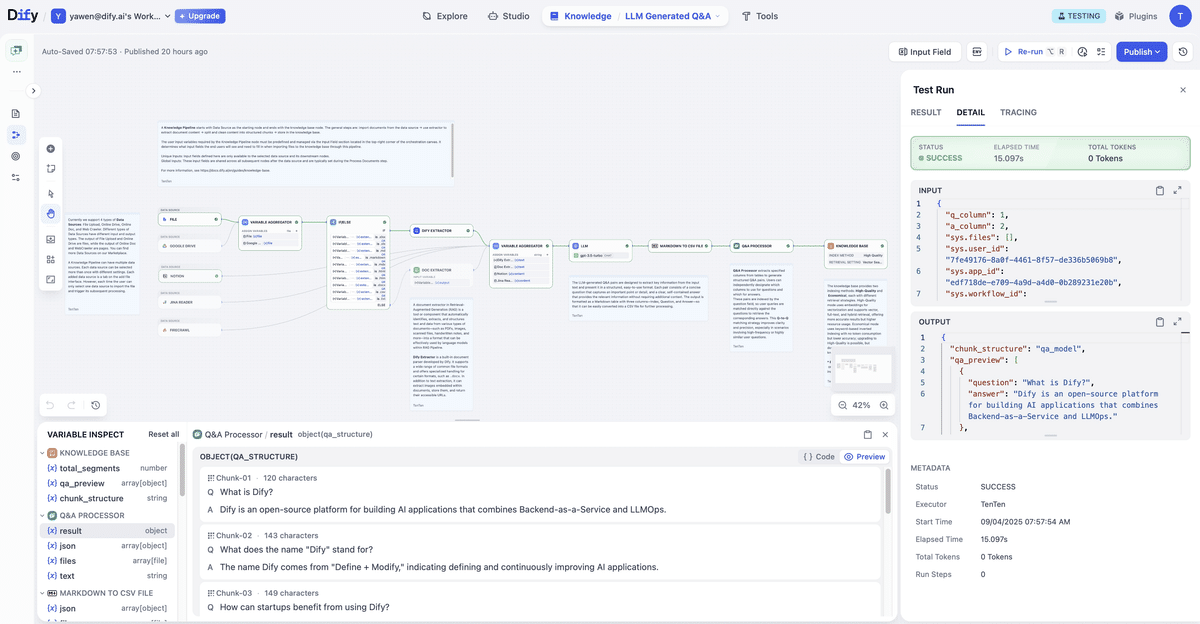
Task: Enable Preview mode with the eye toggle
Action: pos(863,456)
